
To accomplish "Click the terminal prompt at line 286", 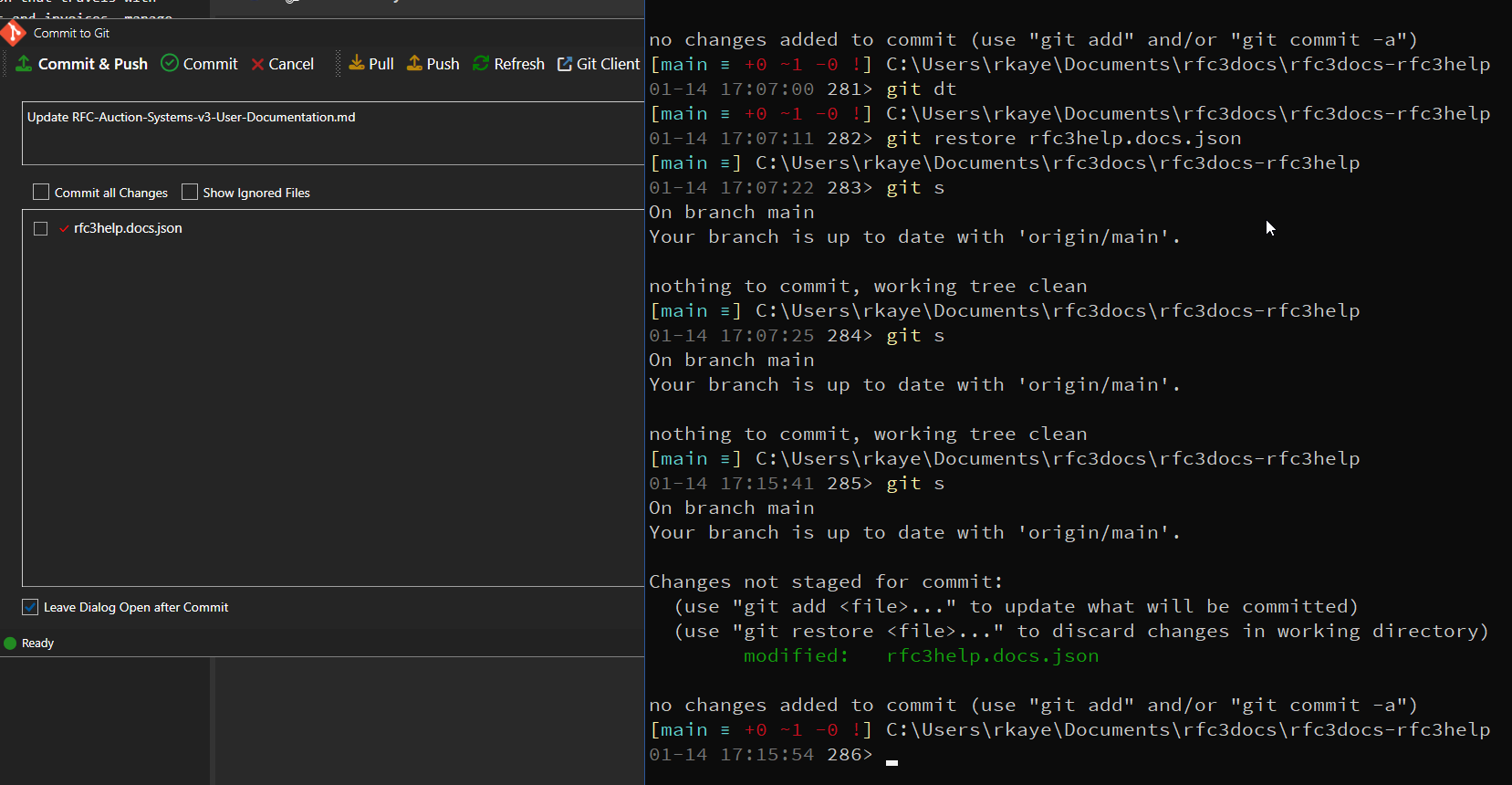I will coord(892,756).
